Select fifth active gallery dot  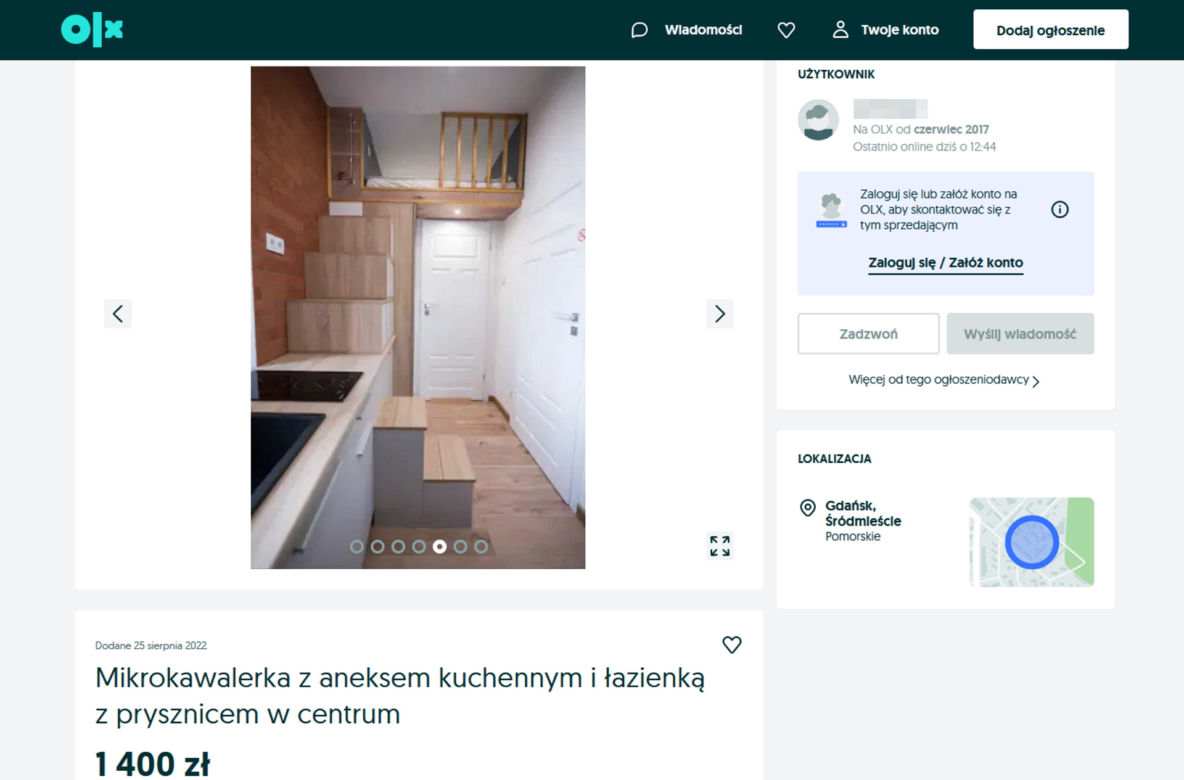(x=439, y=546)
